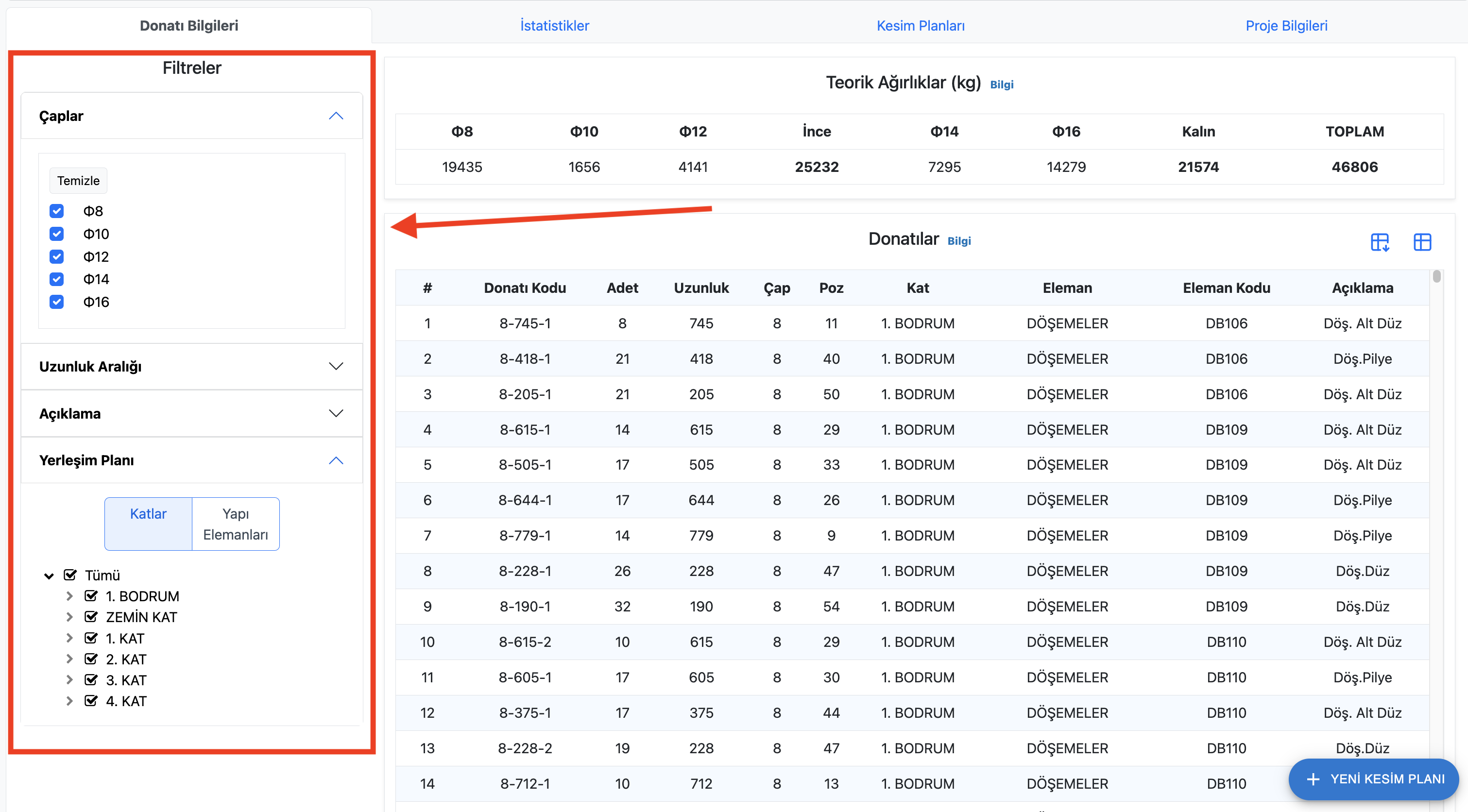Toggle the Φ14 diameter checkbox
Screen dimensions: 1468x812
[x=56, y=279]
